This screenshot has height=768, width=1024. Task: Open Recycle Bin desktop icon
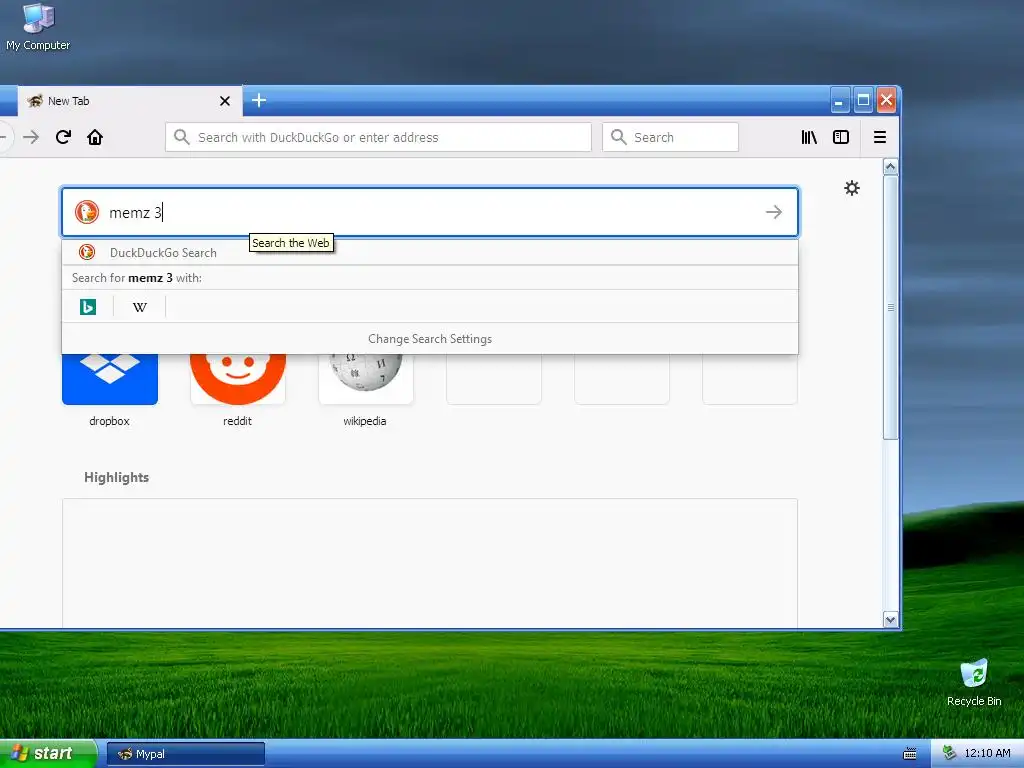(x=974, y=682)
